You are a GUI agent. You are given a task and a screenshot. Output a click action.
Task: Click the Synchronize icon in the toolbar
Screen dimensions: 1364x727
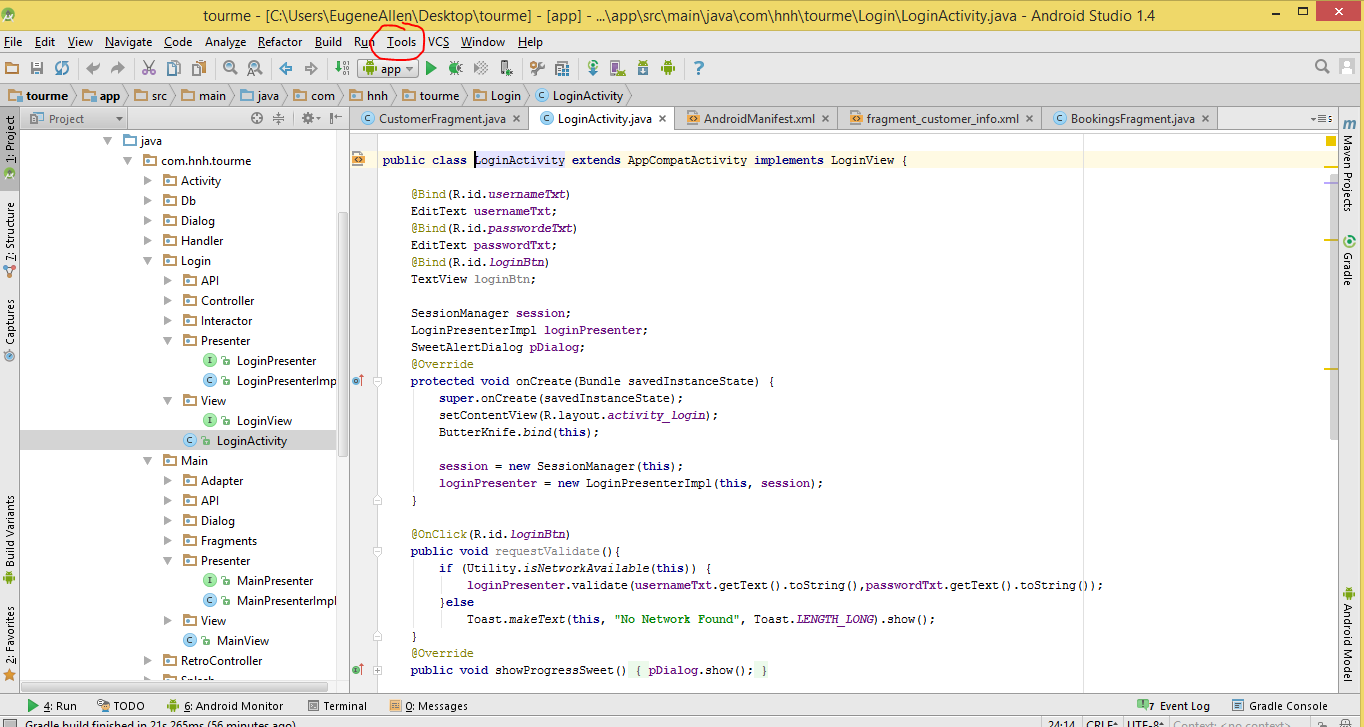click(x=62, y=68)
